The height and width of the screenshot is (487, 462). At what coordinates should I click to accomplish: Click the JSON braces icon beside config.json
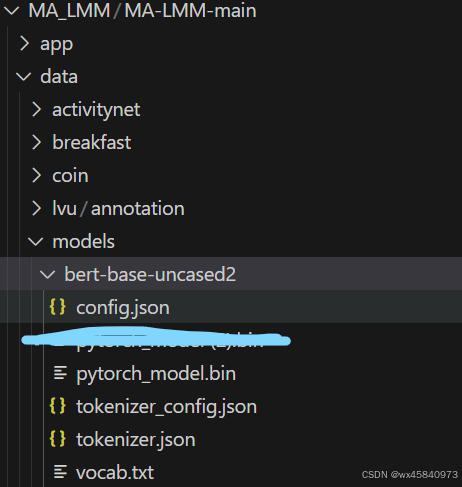tap(58, 307)
